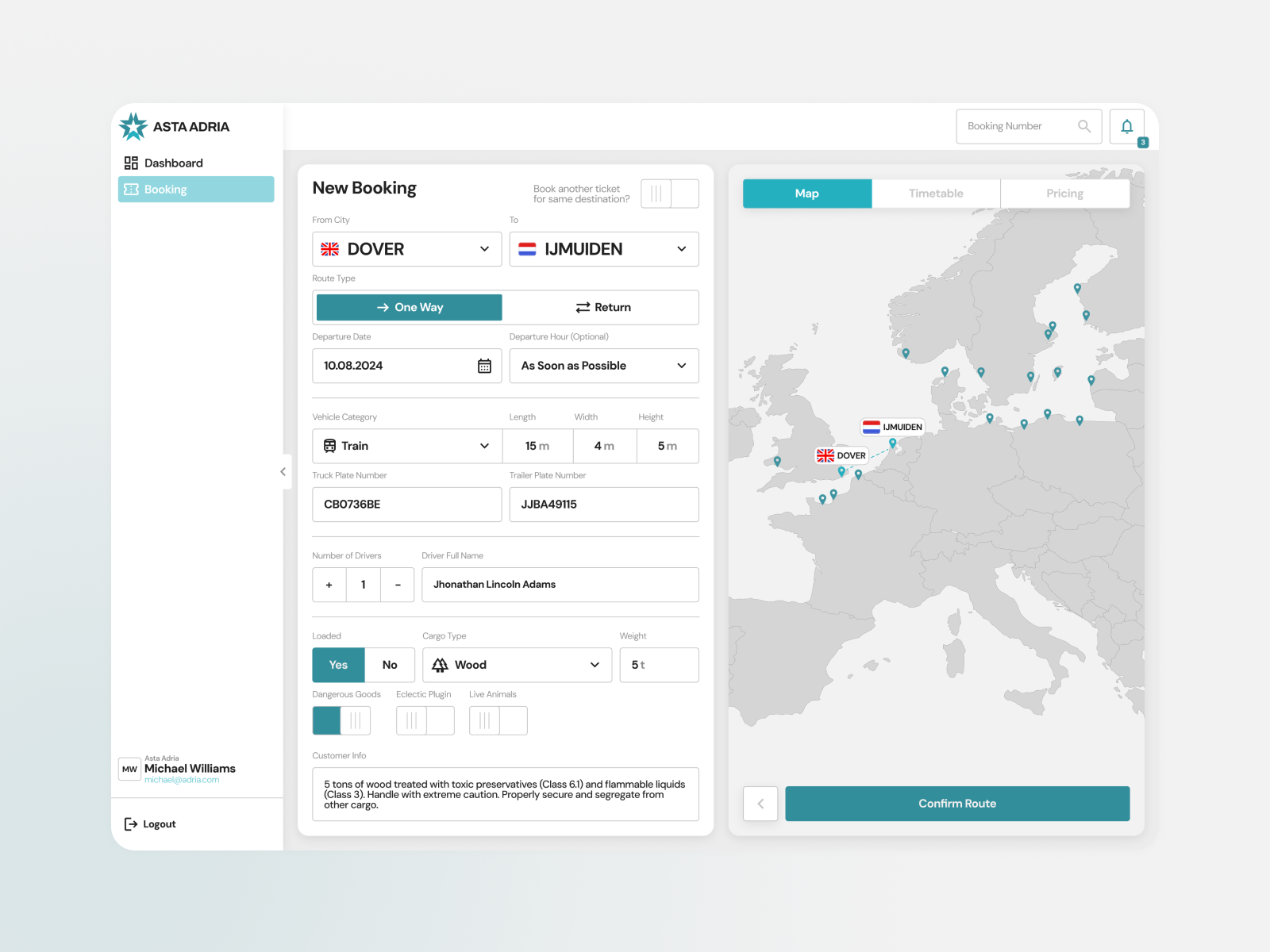Click the southern Norway map pin

point(906,353)
